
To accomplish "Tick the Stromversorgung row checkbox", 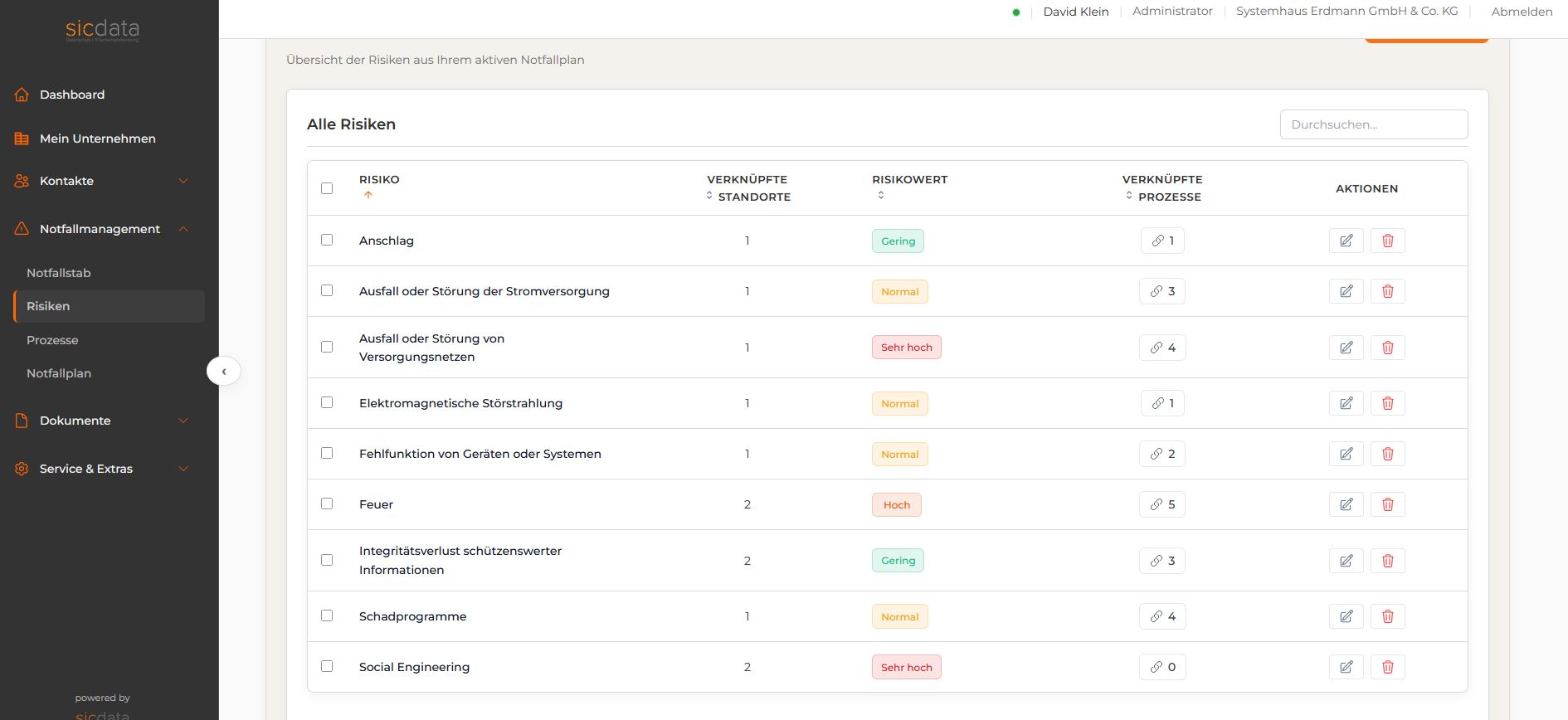I will 327,290.
